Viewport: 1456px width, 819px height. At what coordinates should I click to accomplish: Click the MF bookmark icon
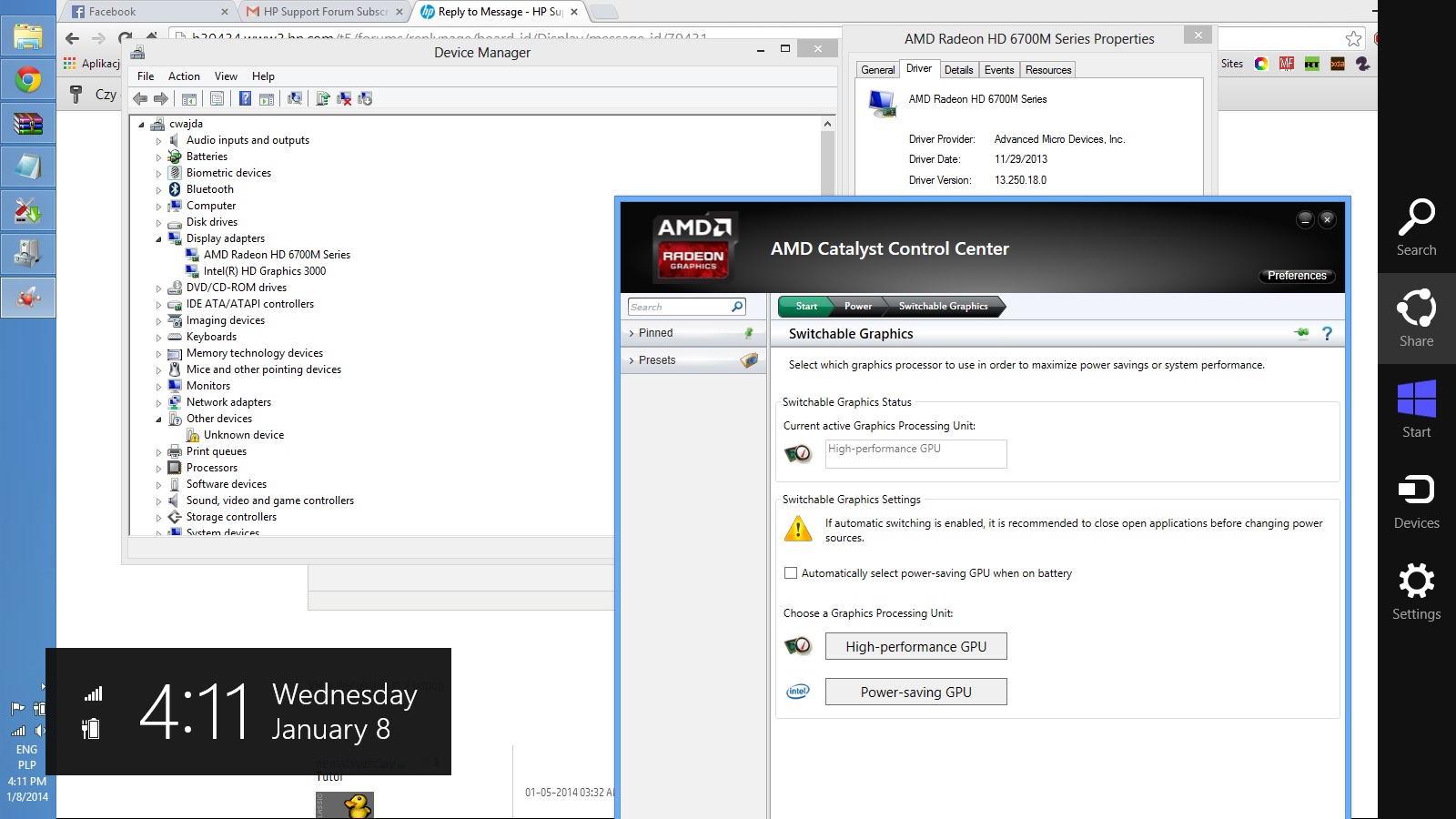point(1287,64)
